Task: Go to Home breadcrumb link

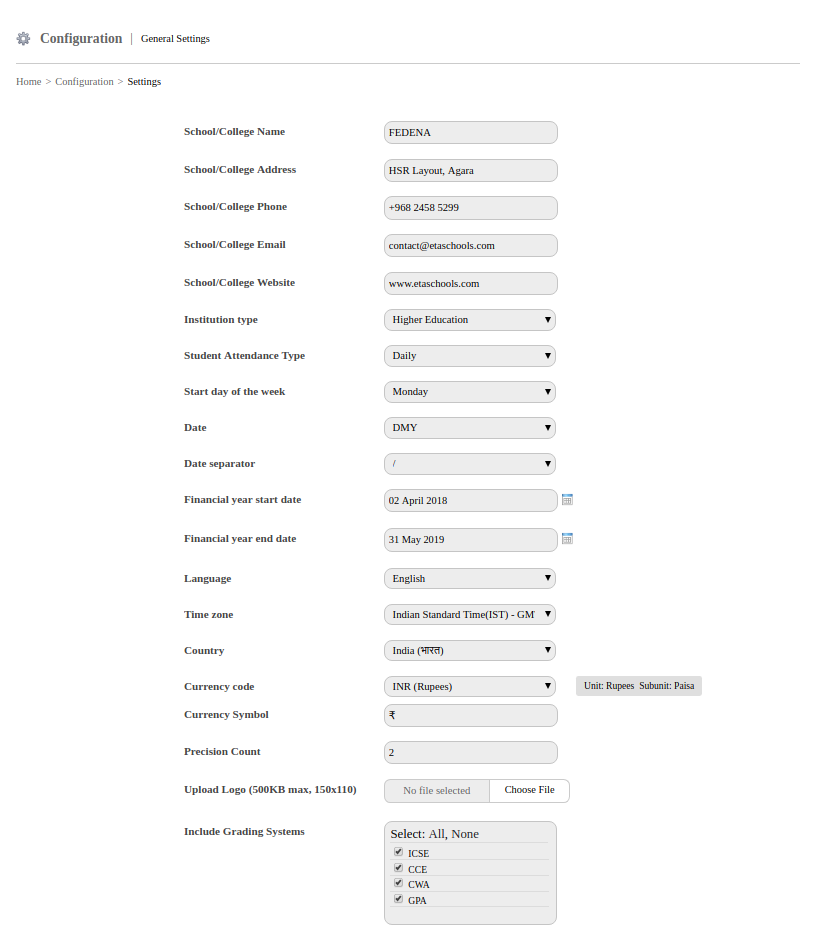Action: click(x=28, y=82)
